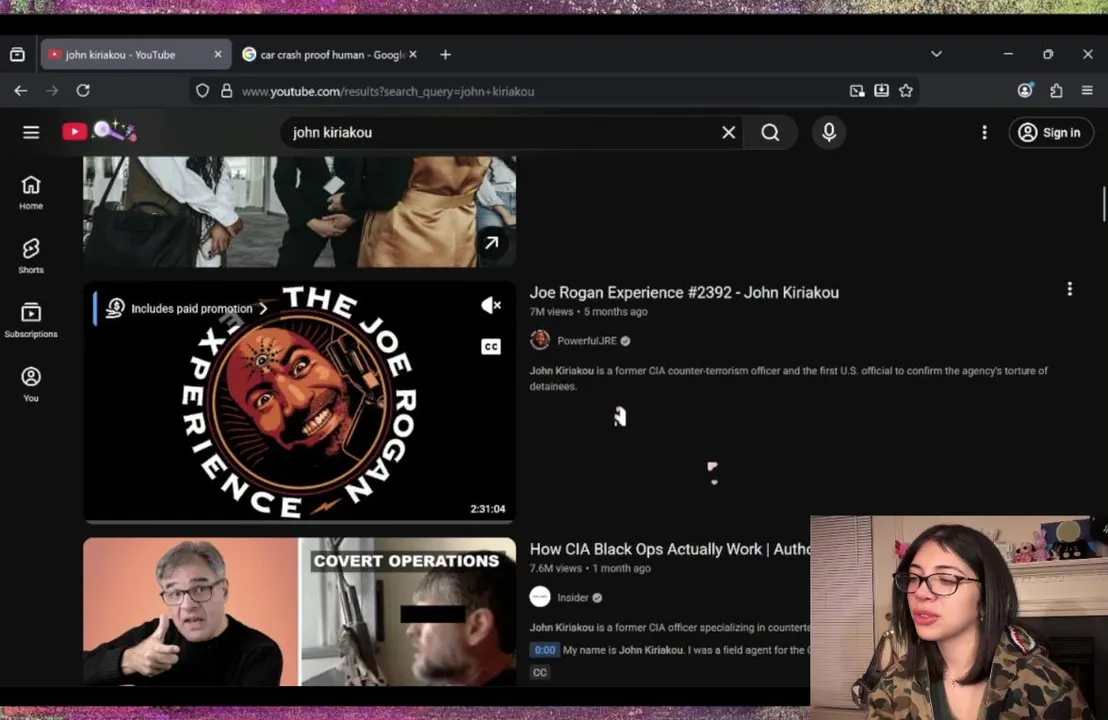
Task: Open browser extensions puzzle icon
Action: point(1056,90)
